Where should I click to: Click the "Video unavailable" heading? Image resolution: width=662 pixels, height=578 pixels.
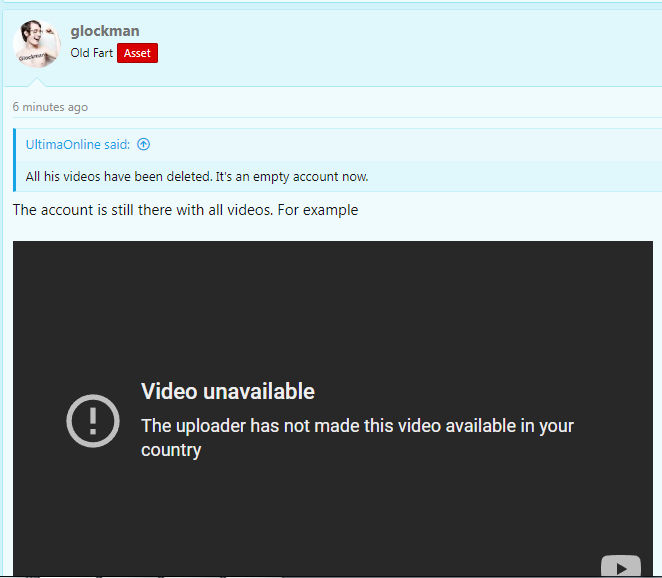(x=228, y=391)
